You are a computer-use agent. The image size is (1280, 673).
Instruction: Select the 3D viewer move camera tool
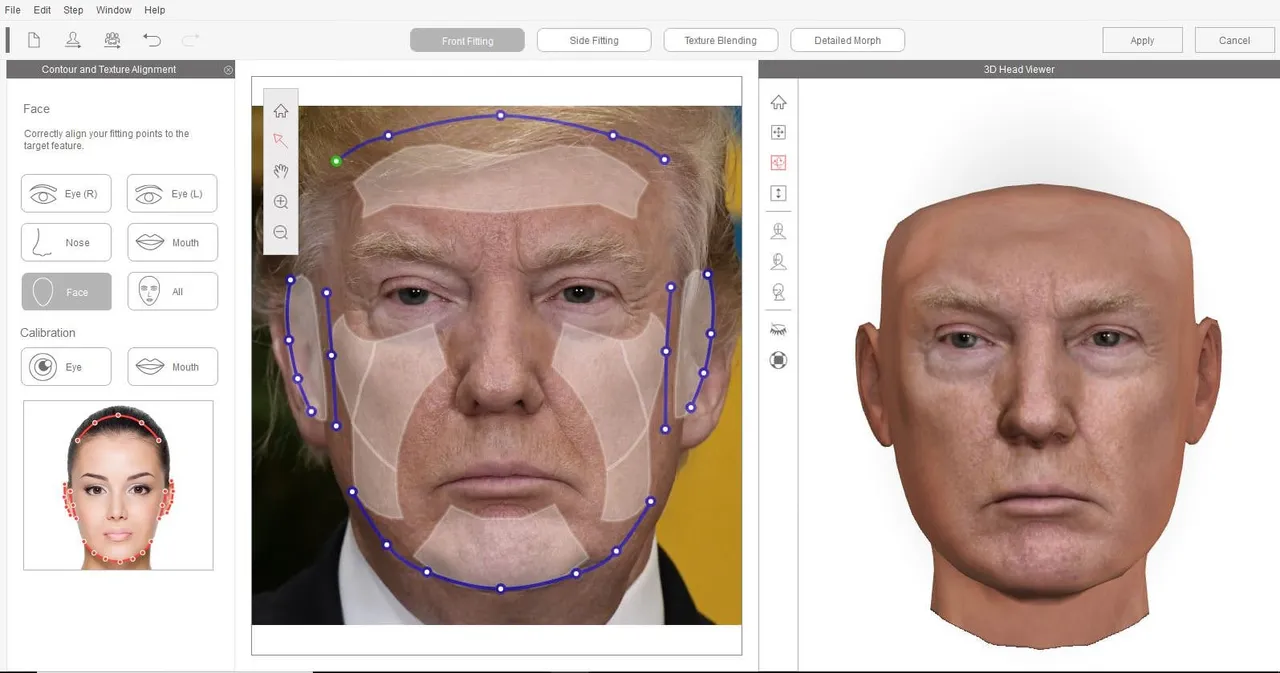click(778, 132)
